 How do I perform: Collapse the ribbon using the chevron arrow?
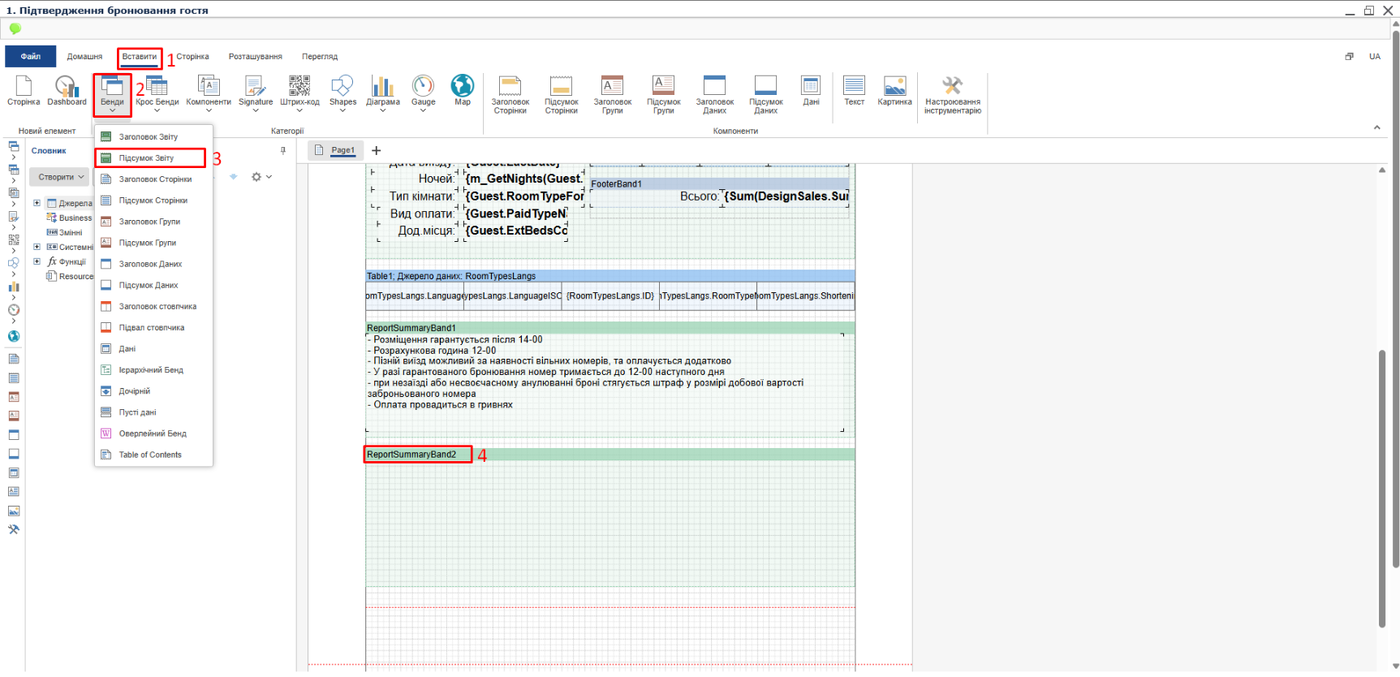click(x=1377, y=128)
